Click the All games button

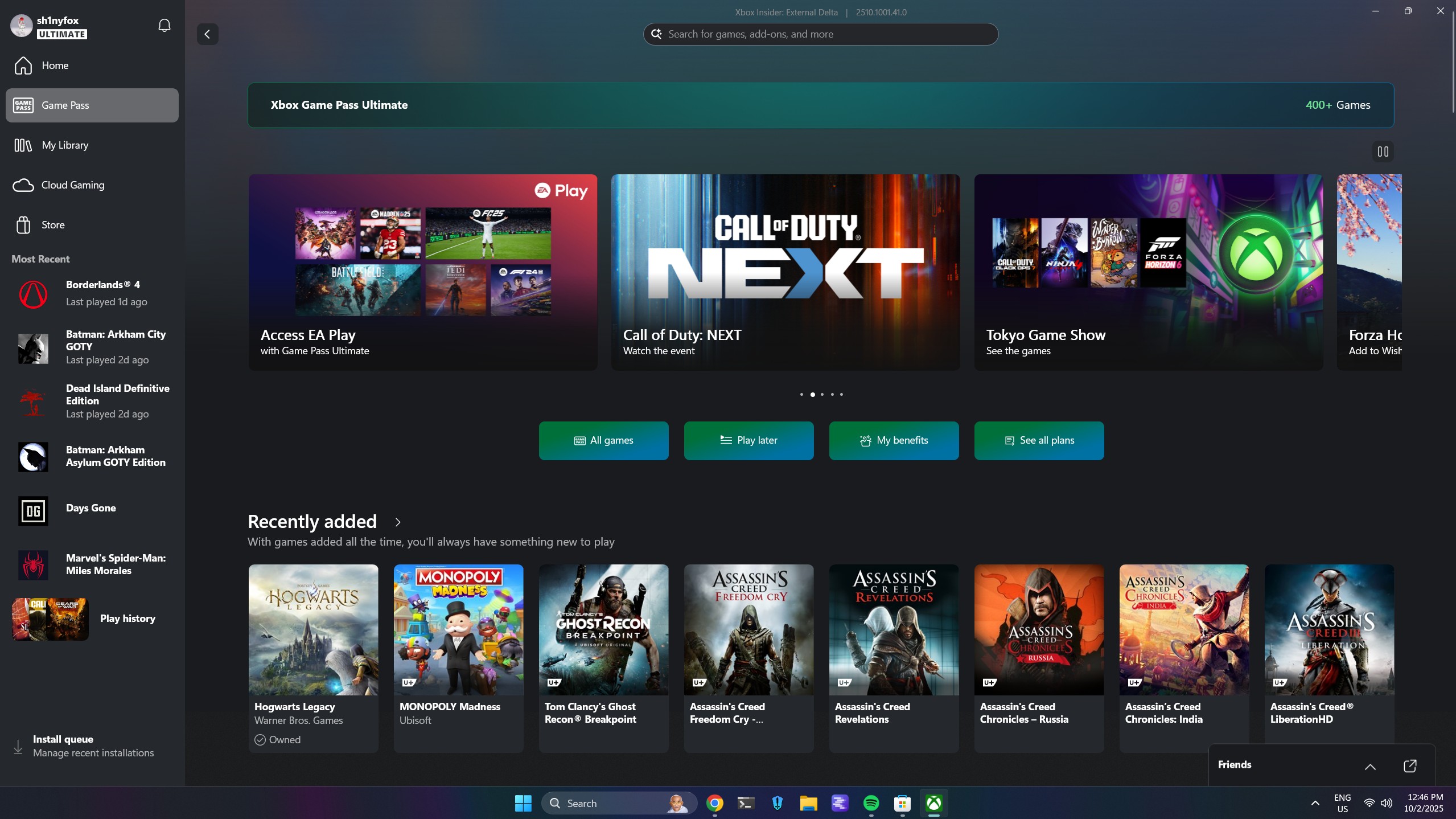pos(603,440)
